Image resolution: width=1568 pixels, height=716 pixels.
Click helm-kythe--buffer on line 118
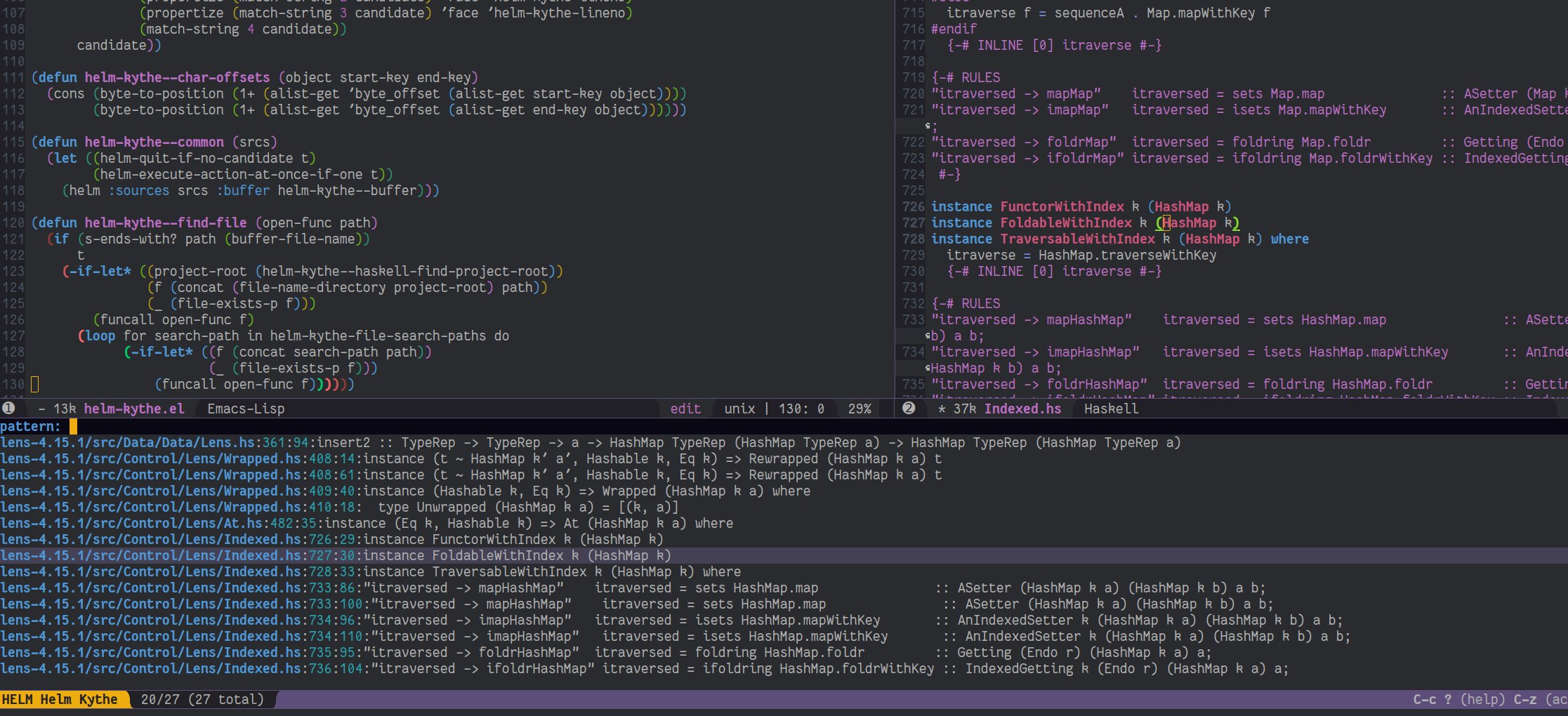(x=347, y=190)
